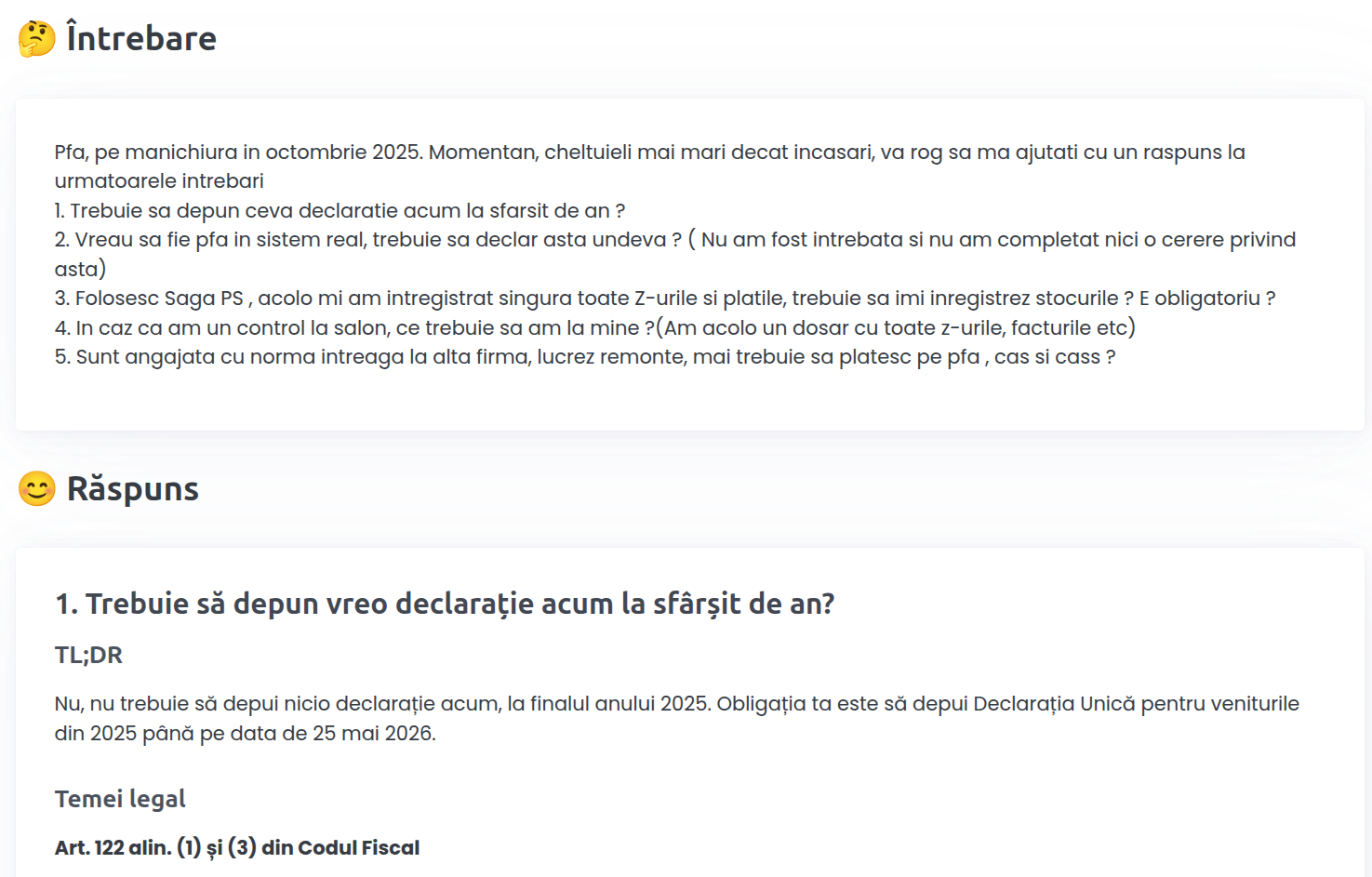Click the thinking face emoji icon
This screenshot has width=1372, height=877.
33,39
